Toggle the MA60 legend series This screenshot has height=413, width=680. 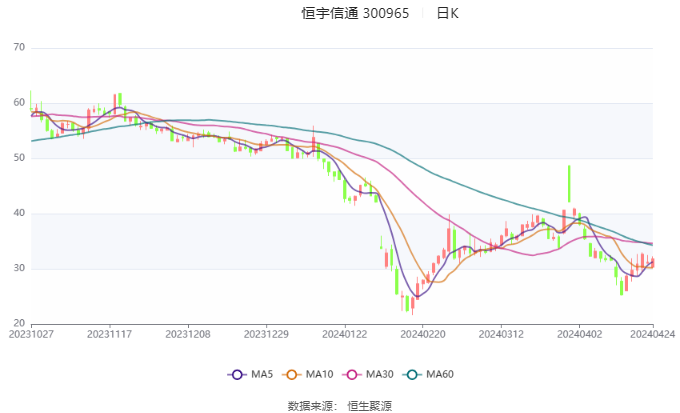pos(428,374)
